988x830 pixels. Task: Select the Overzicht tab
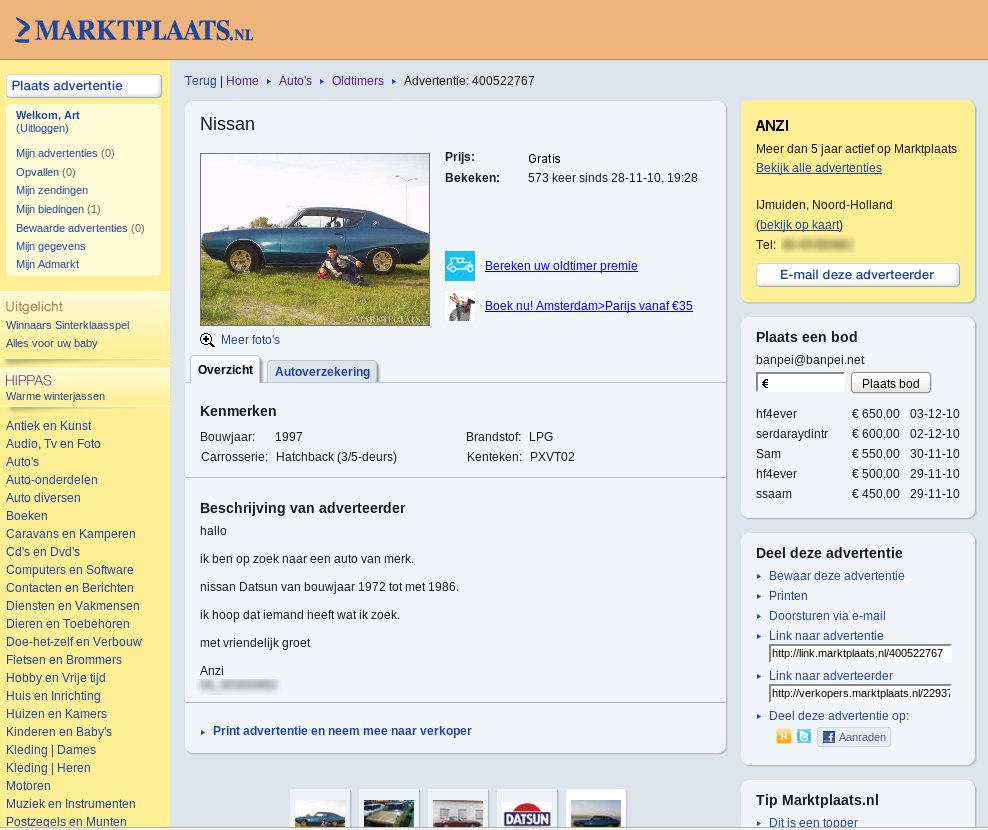pos(226,369)
